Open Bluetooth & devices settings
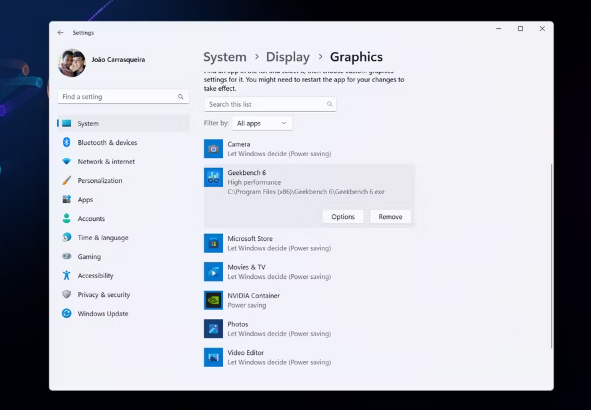The height and width of the screenshot is (410, 591). pyautogui.click(x=107, y=142)
